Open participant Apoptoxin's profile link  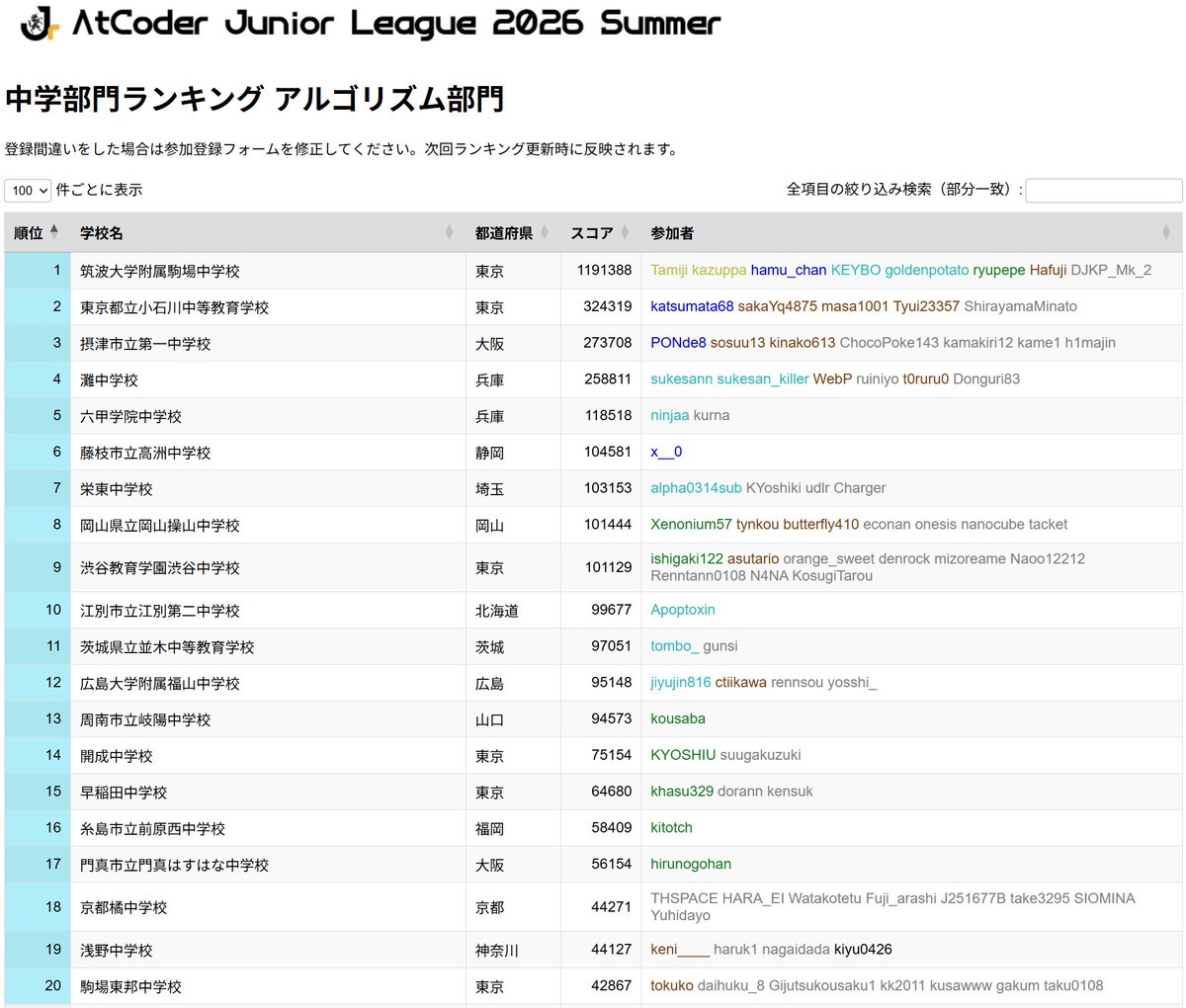[683, 610]
